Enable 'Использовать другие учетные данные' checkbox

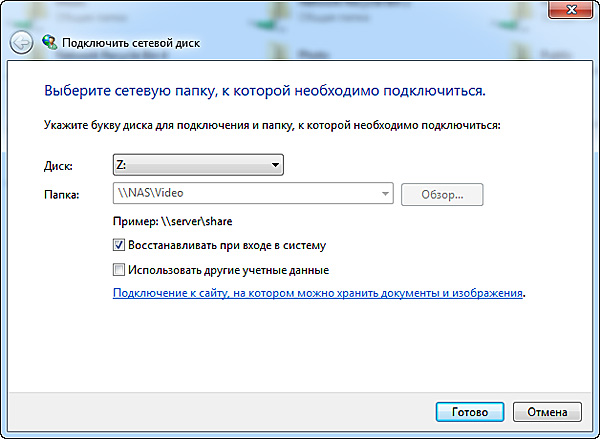120,270
